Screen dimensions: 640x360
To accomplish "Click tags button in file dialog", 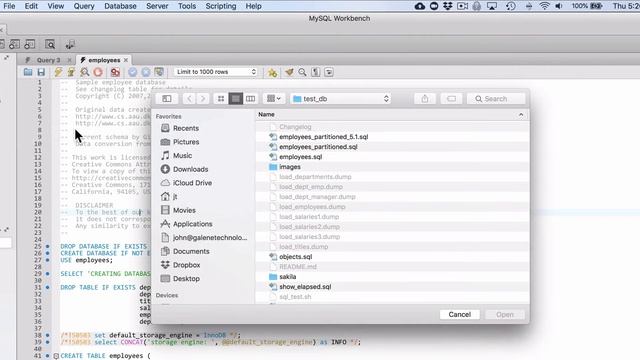I will pos(451,99).
